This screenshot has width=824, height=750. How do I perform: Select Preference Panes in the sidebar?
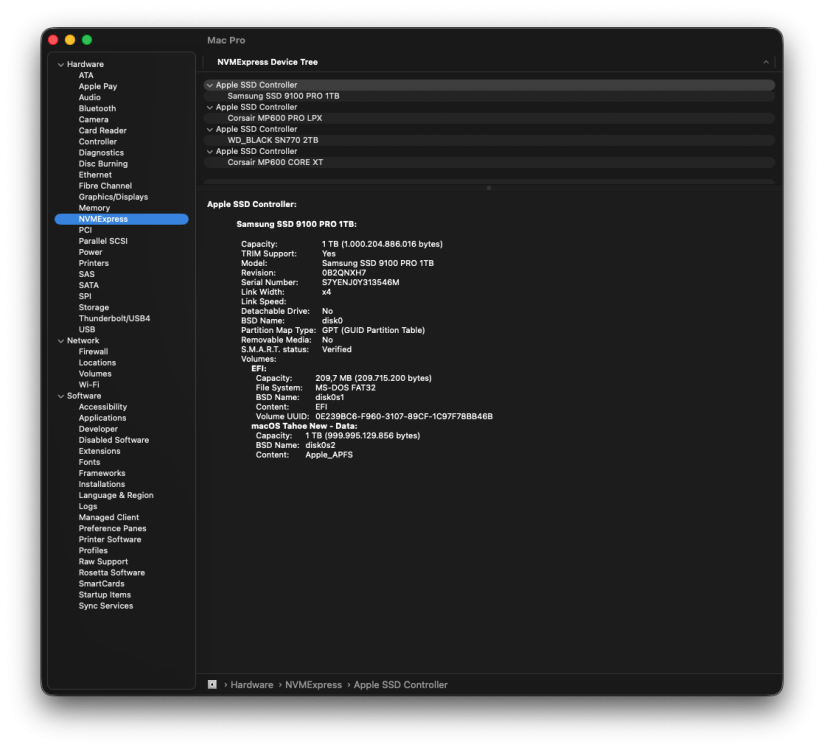[x=112, y=528]
